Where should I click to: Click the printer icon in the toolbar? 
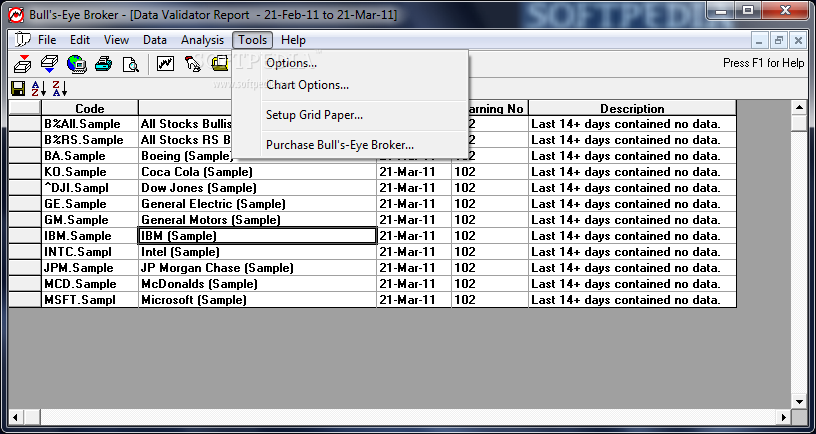(x=104, y=63)
